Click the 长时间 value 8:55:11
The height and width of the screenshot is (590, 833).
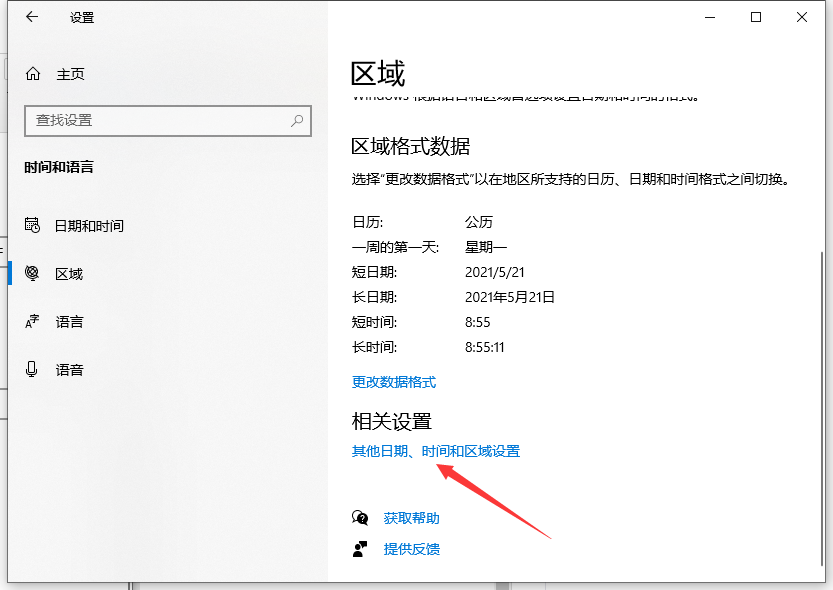[x=484, y=347]
